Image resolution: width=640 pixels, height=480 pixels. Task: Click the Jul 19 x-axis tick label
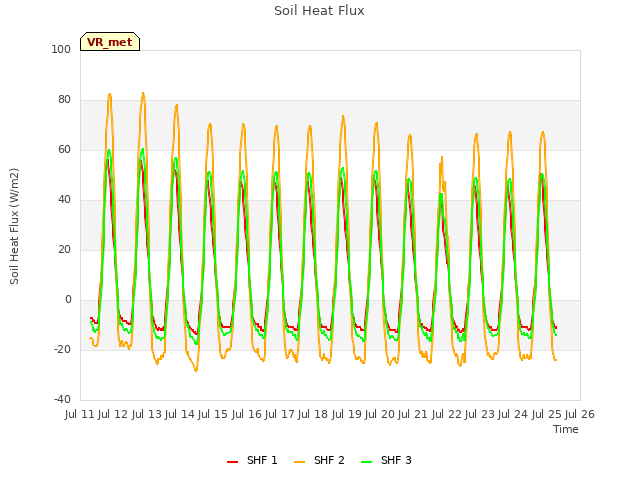(x=347, y=414)
